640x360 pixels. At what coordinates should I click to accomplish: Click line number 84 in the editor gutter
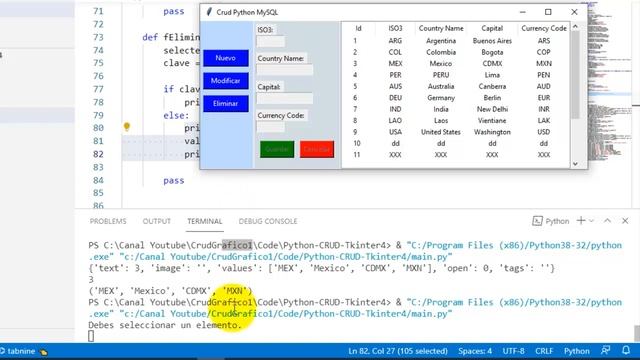pyautogui.click(x=98, y=180)
